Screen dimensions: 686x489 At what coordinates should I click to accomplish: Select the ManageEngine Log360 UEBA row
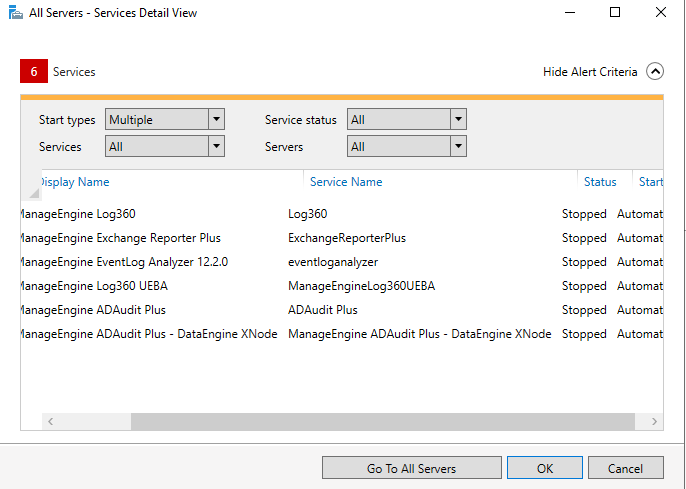pos(342,286)
